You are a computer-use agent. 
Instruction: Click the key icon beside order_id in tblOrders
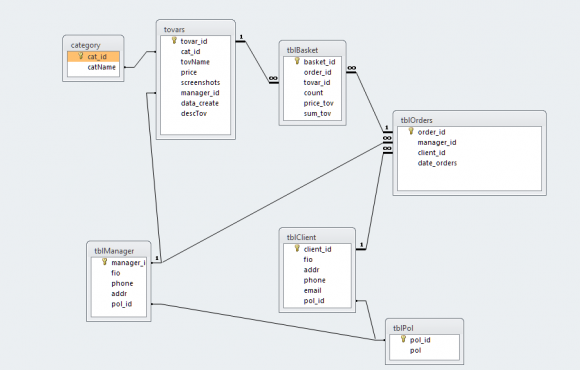[x=411, y=131]
